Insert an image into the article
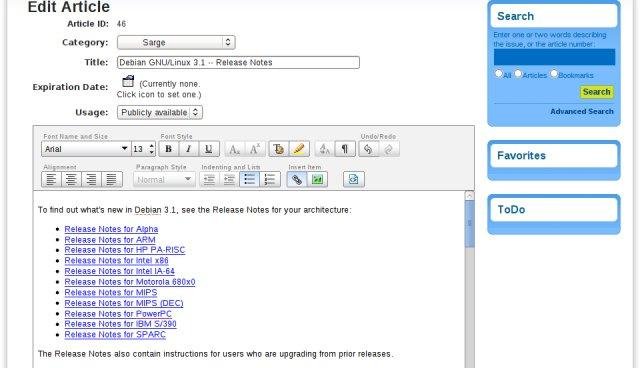This screenshot has height=368, width=640. (x=317, y=180)
